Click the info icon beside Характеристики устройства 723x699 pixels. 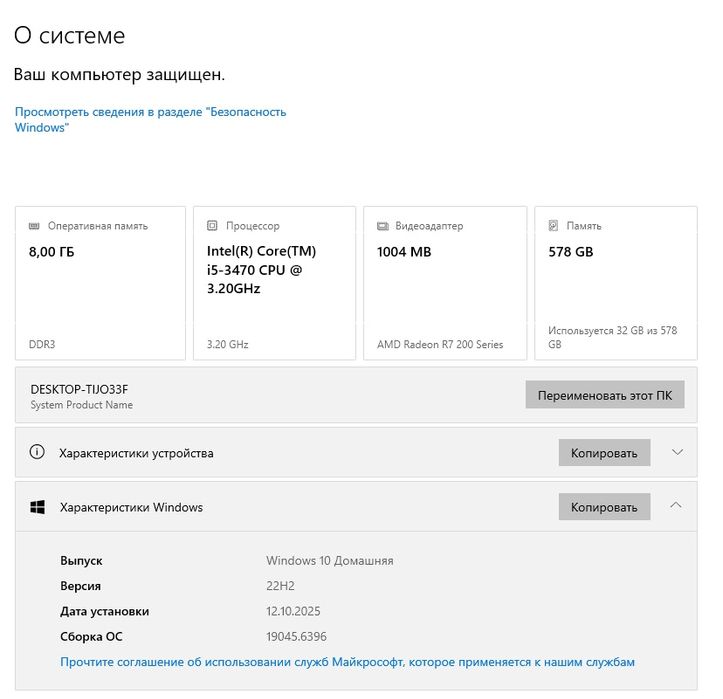tap(37, 453)
